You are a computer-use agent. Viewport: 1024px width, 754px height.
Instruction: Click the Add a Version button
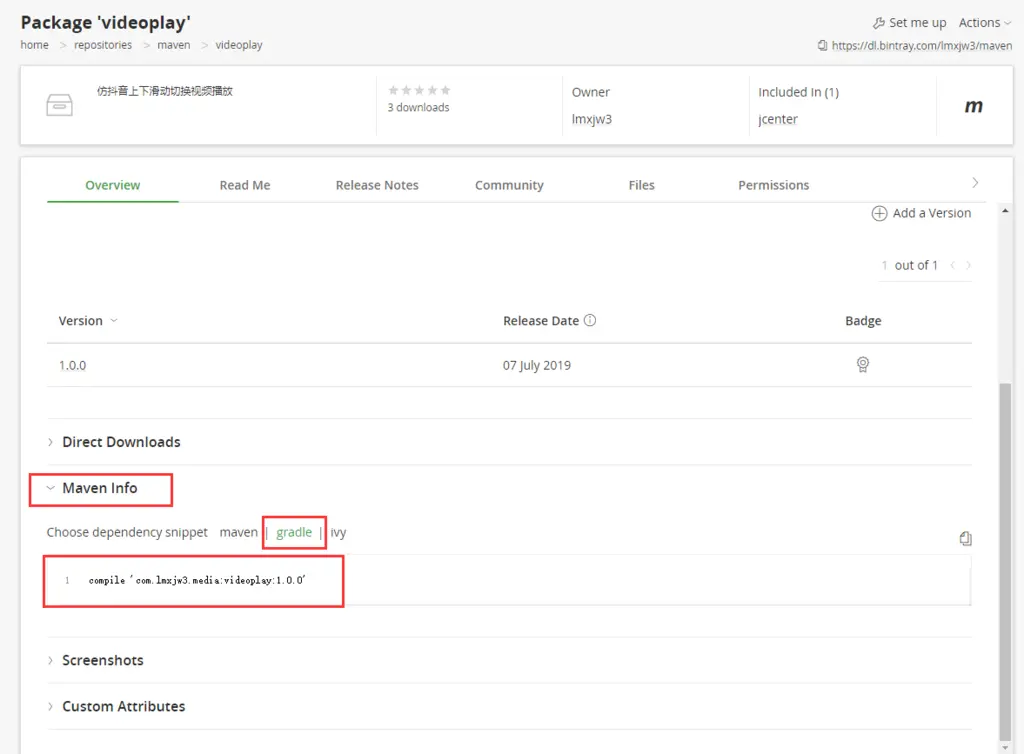pos(921,213)
